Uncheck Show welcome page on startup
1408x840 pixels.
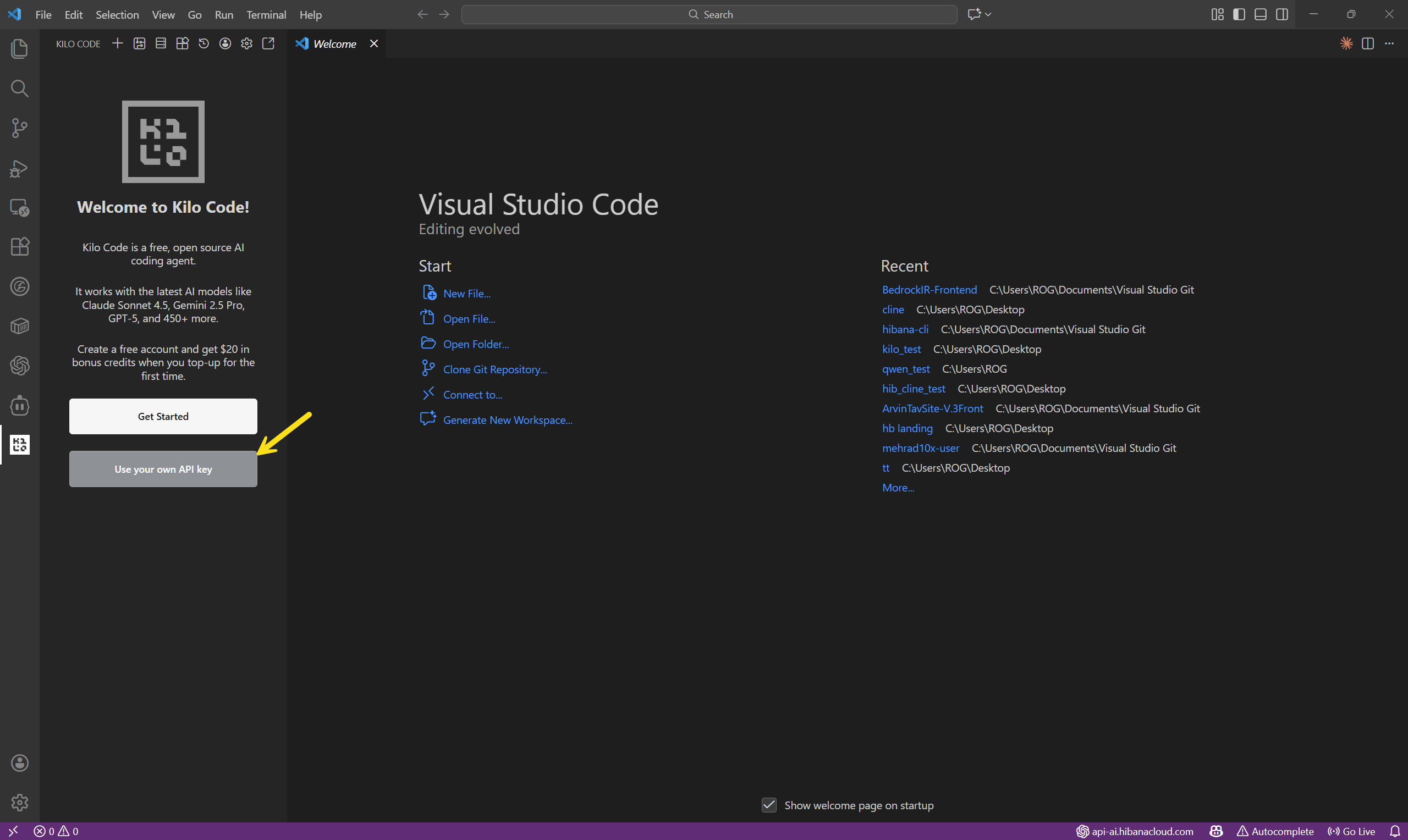coord(769,805)
